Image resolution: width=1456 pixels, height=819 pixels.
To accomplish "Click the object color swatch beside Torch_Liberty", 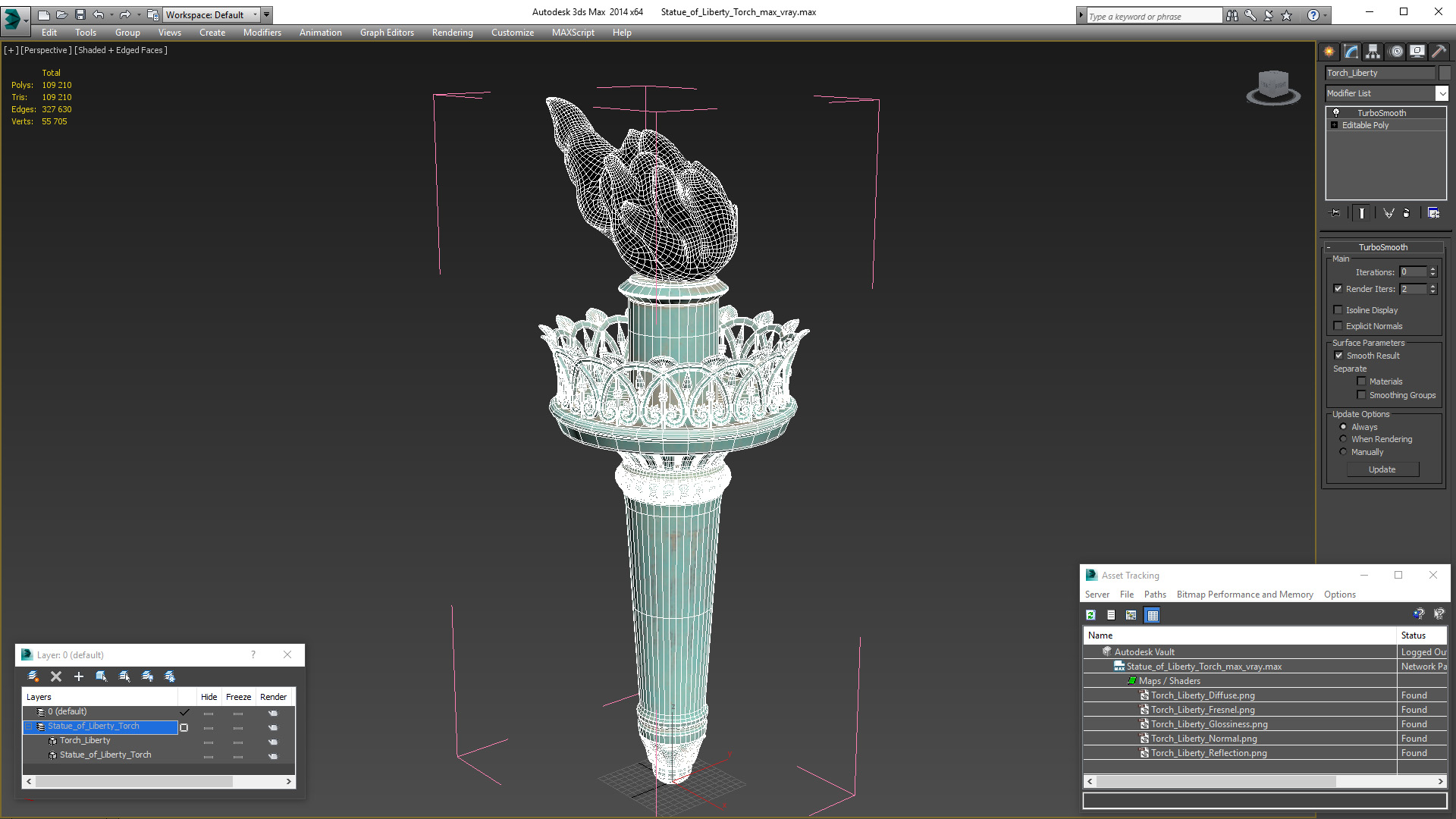I will (1445, 73).
